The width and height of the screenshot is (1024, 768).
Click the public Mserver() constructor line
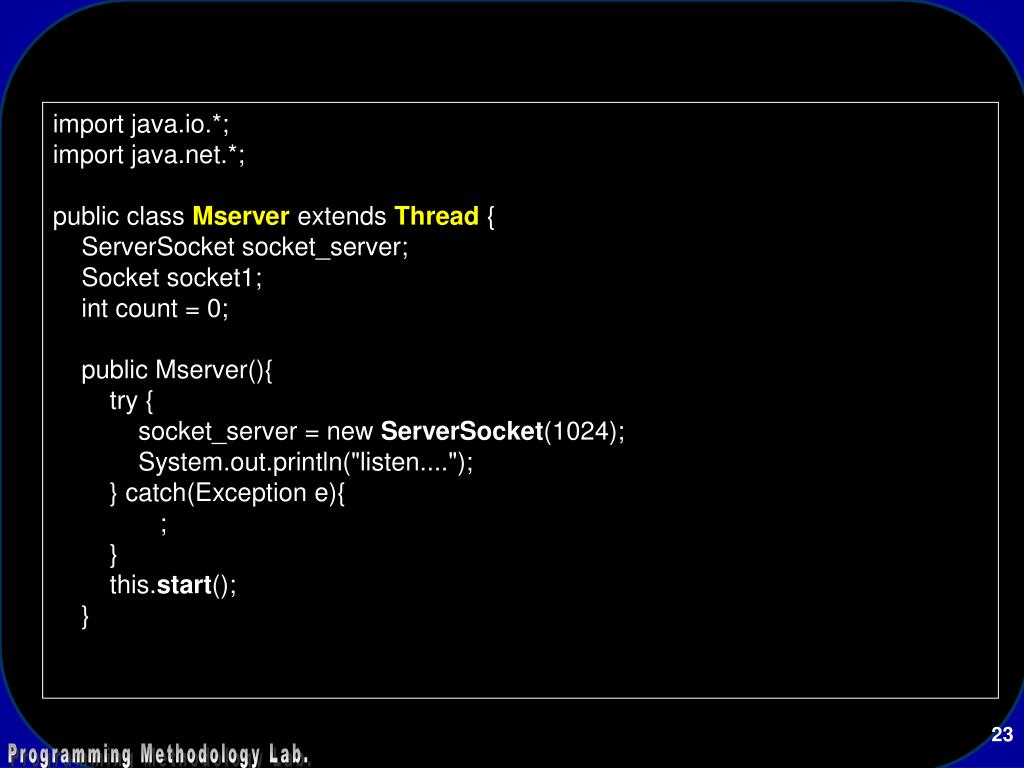click(177, 370)
